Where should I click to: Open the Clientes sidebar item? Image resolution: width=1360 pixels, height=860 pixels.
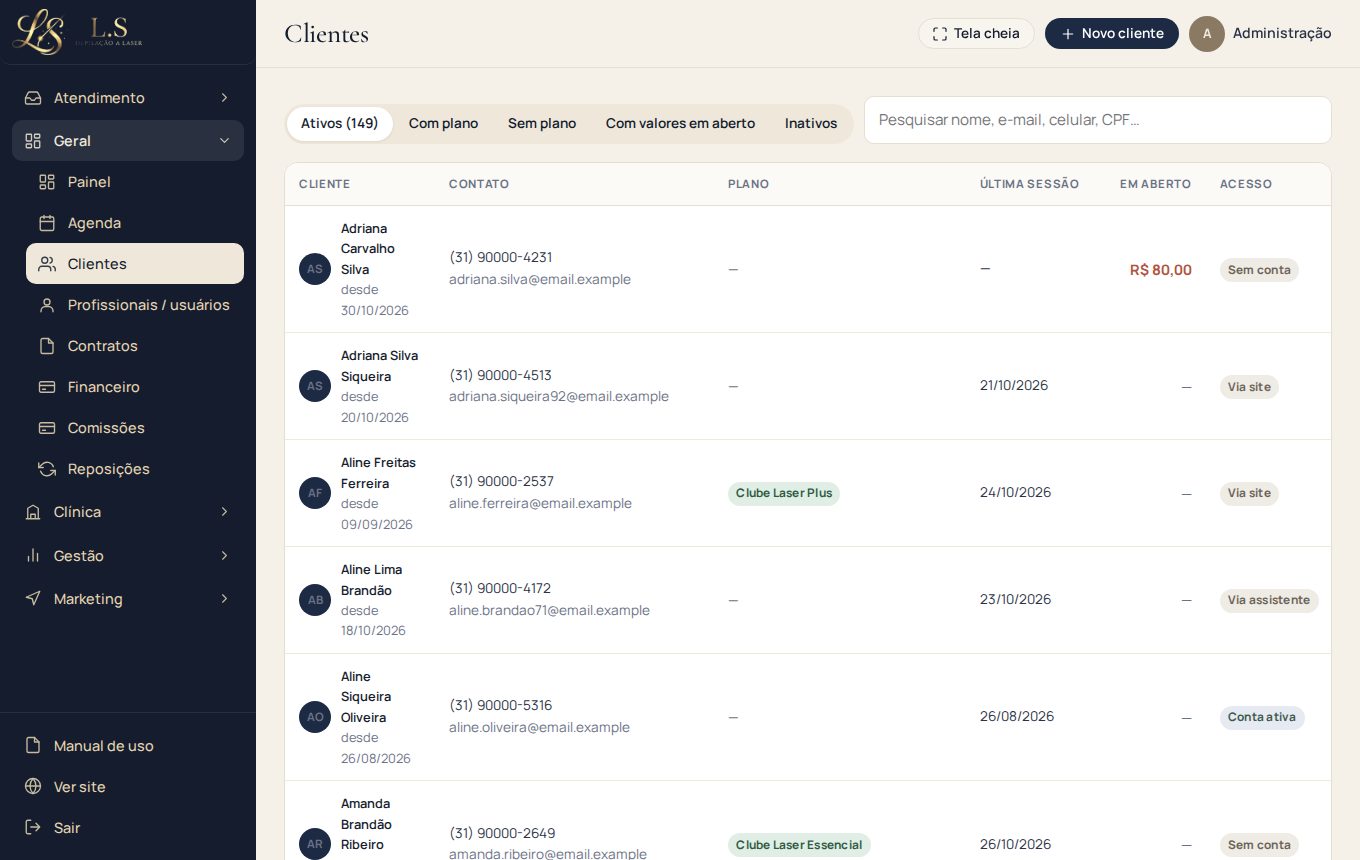coord(135,264)
